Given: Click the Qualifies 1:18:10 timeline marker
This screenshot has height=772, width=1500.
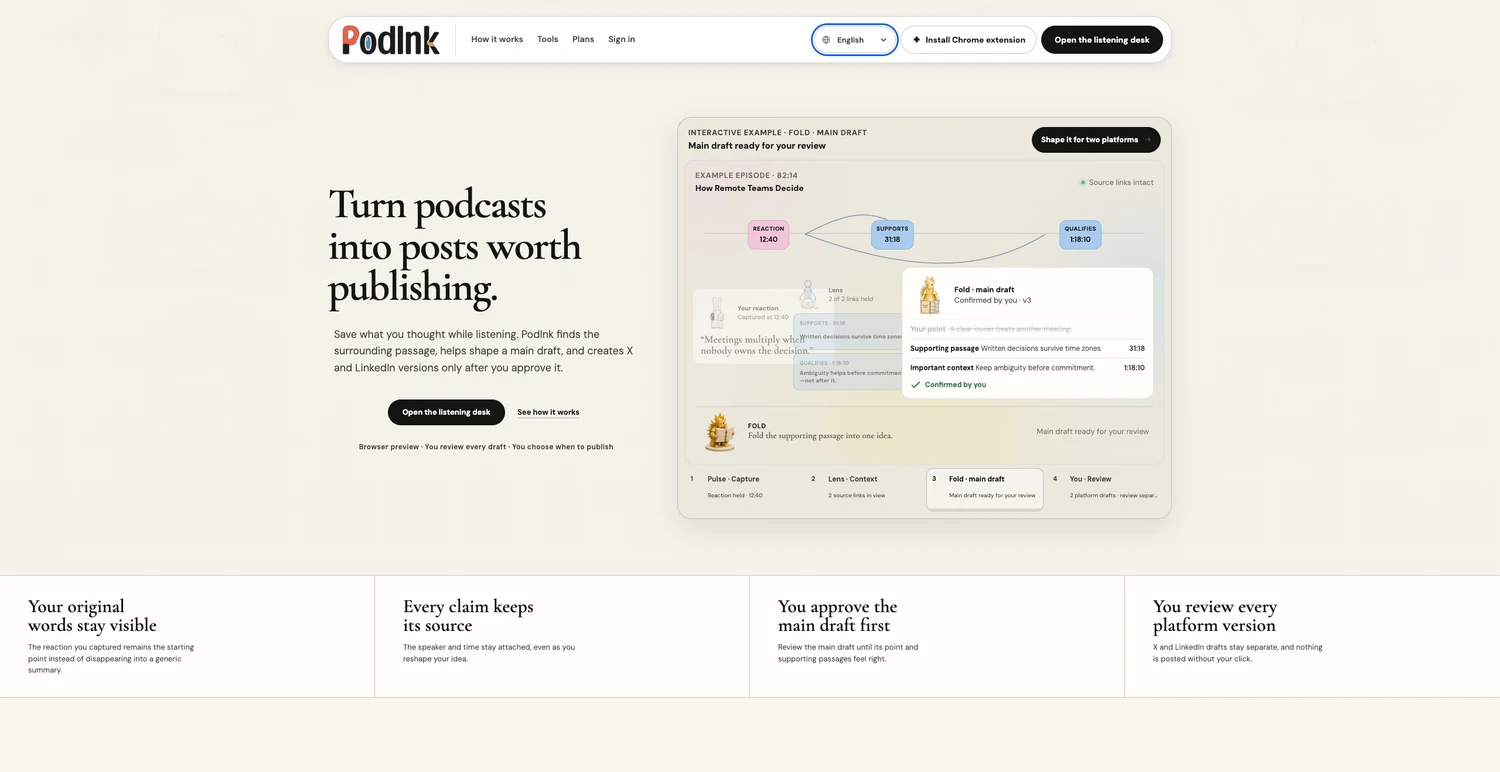Looking at the screenshot, I should [1080, 234].
